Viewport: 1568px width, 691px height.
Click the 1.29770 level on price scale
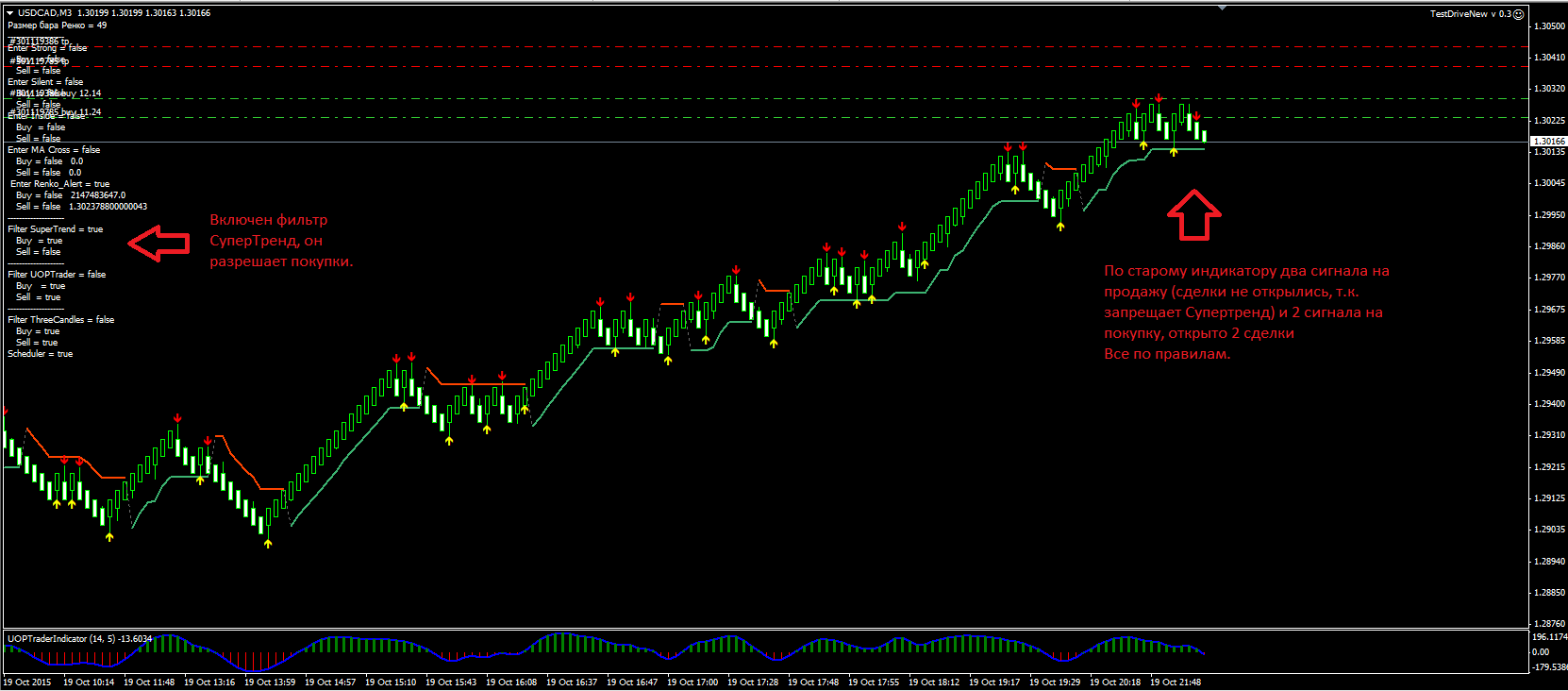1549,278
